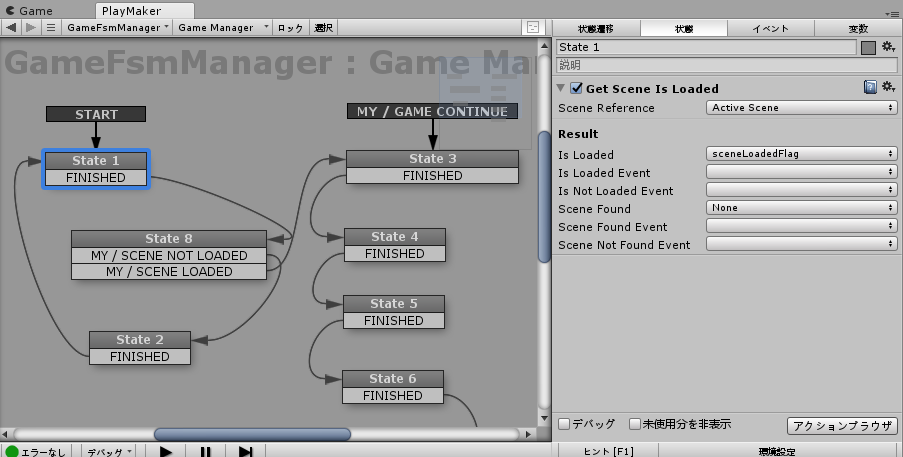Open the recent FSM list menu icon
Viewport: 903px width, 457px height.
(x=51, y=27)
